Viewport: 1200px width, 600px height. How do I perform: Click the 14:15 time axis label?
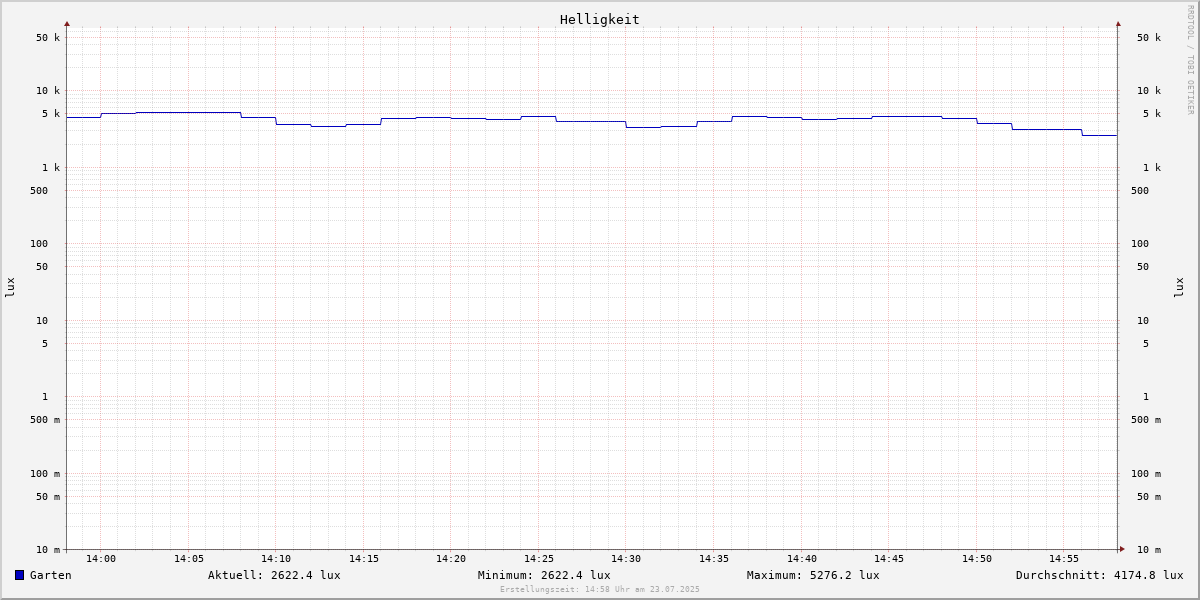[364, 559]
